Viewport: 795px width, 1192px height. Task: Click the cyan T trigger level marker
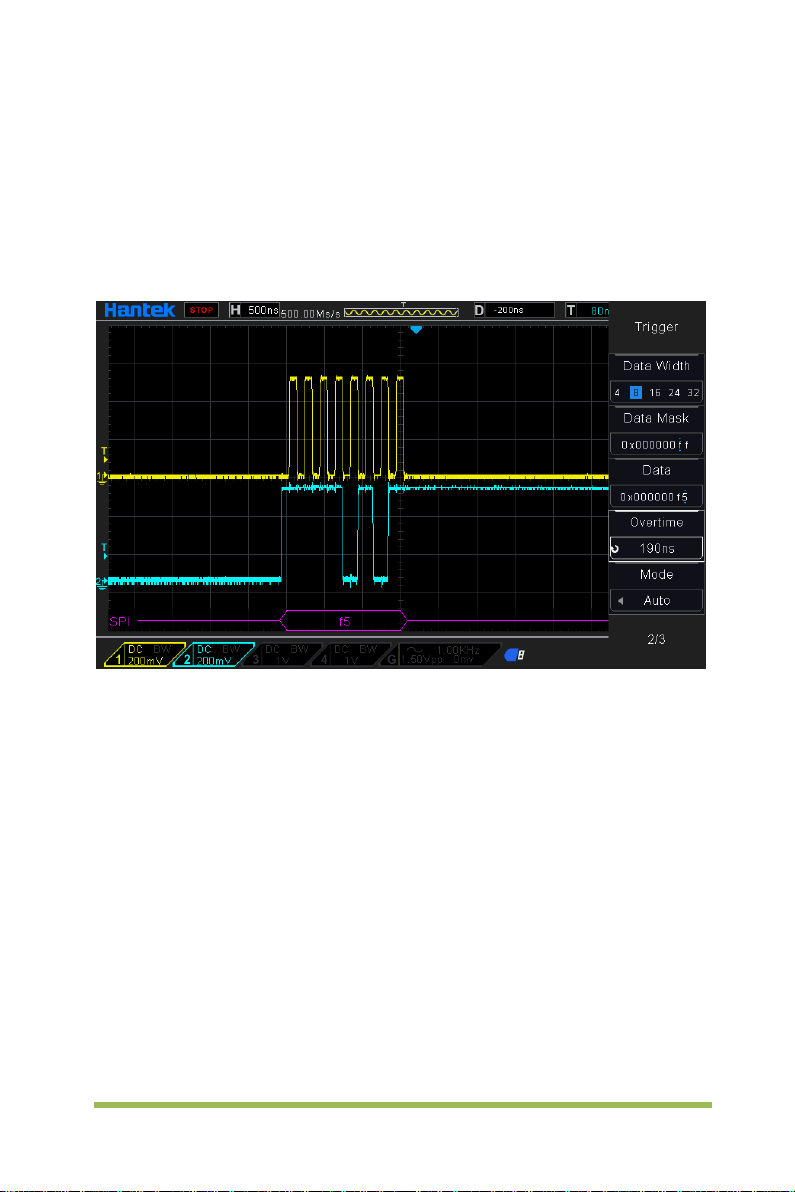tap(105, 552)
